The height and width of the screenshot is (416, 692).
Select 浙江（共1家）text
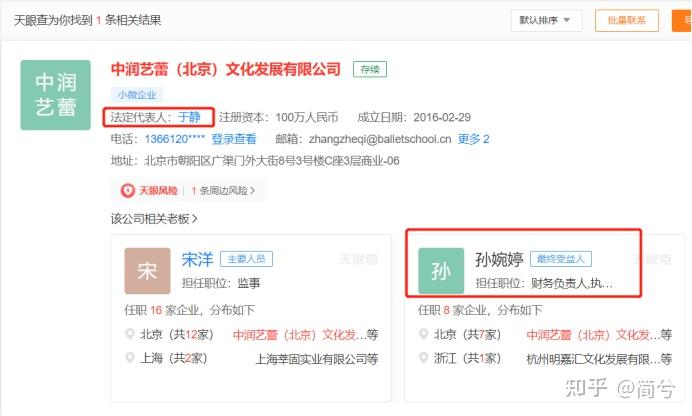pos(468,358)
